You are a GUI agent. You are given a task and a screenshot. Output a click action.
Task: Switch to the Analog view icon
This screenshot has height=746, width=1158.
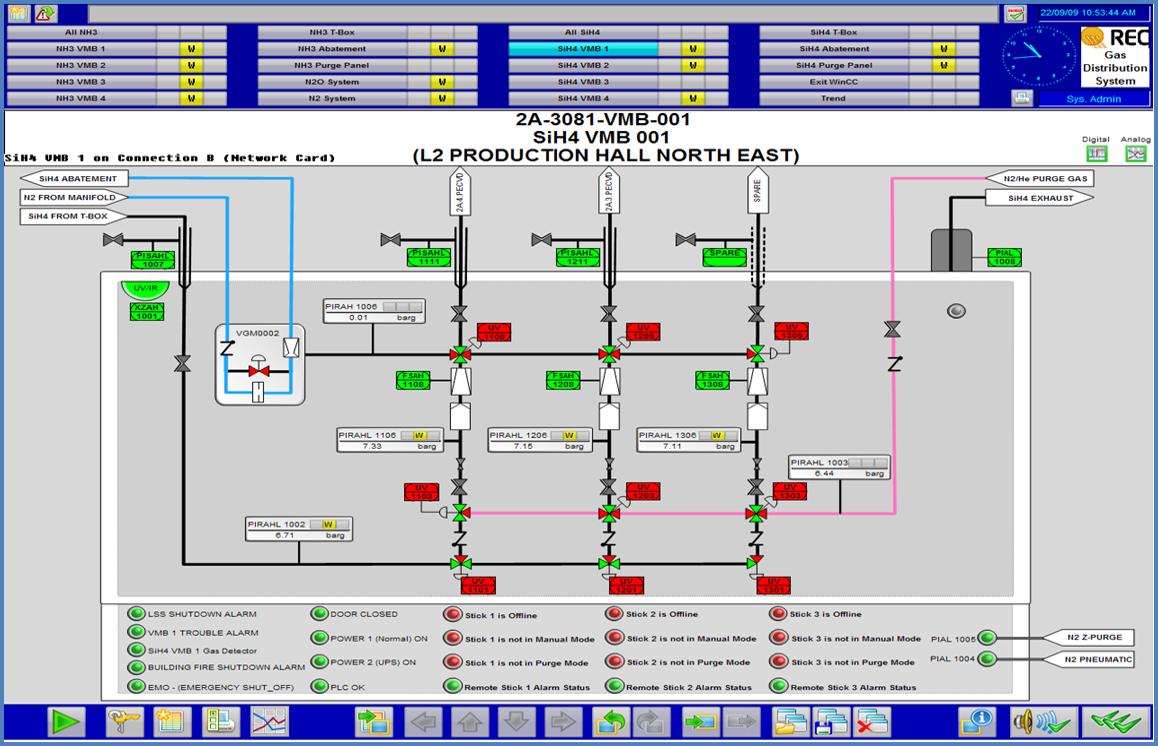pyautogui.click(x=1136, y=153)
